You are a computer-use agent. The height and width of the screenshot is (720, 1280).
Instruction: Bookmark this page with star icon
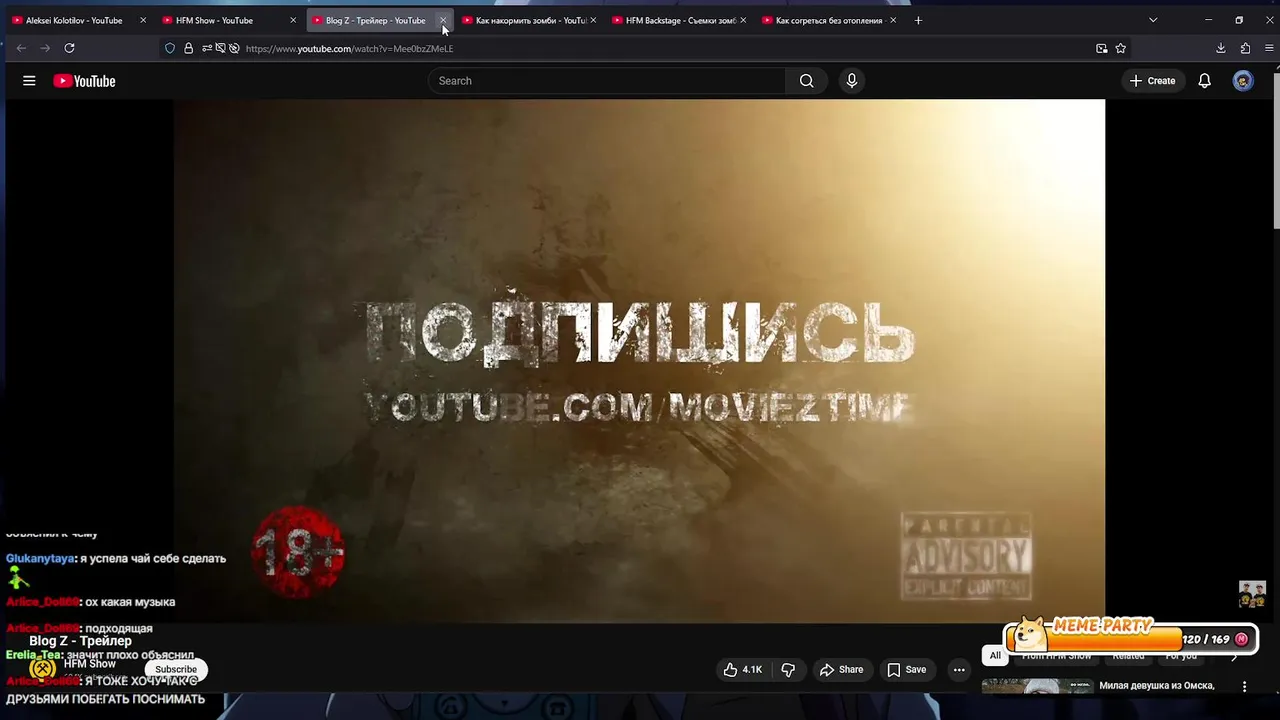coord(1121,48)
